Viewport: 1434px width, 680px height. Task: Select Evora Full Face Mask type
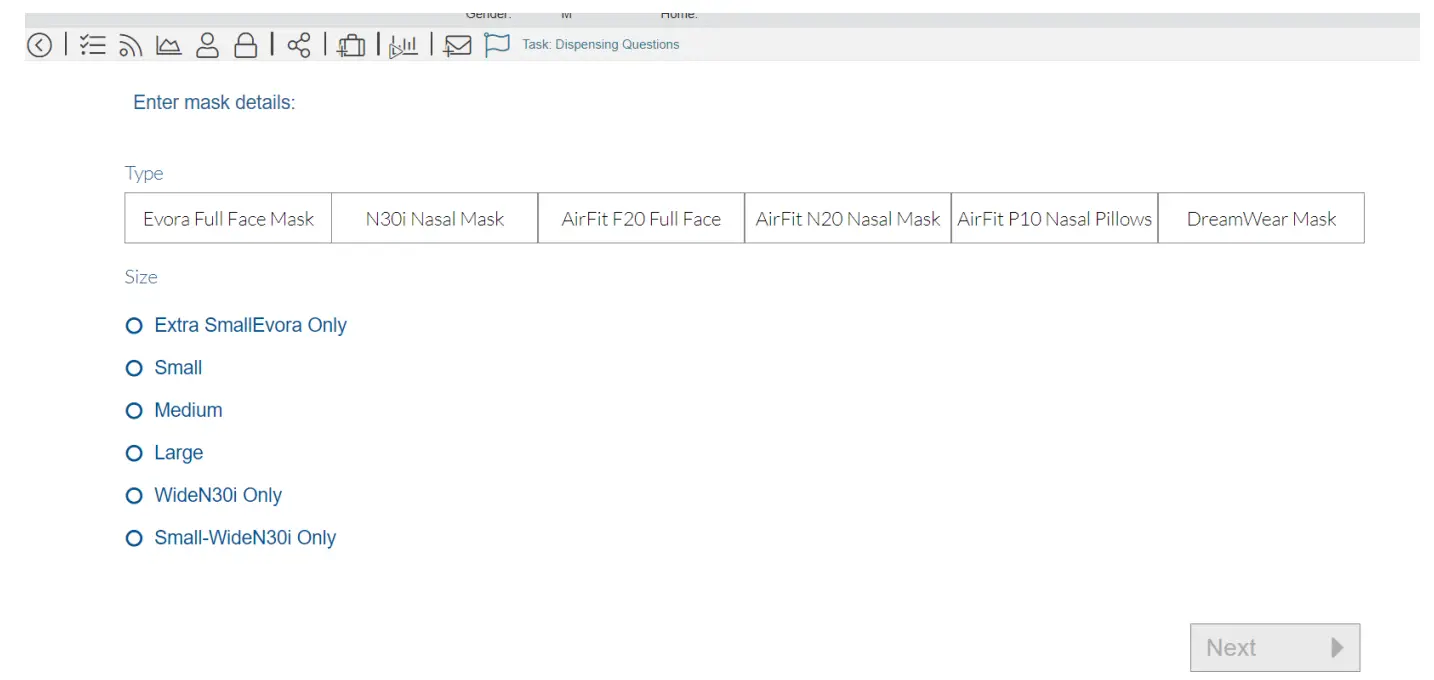228,218
